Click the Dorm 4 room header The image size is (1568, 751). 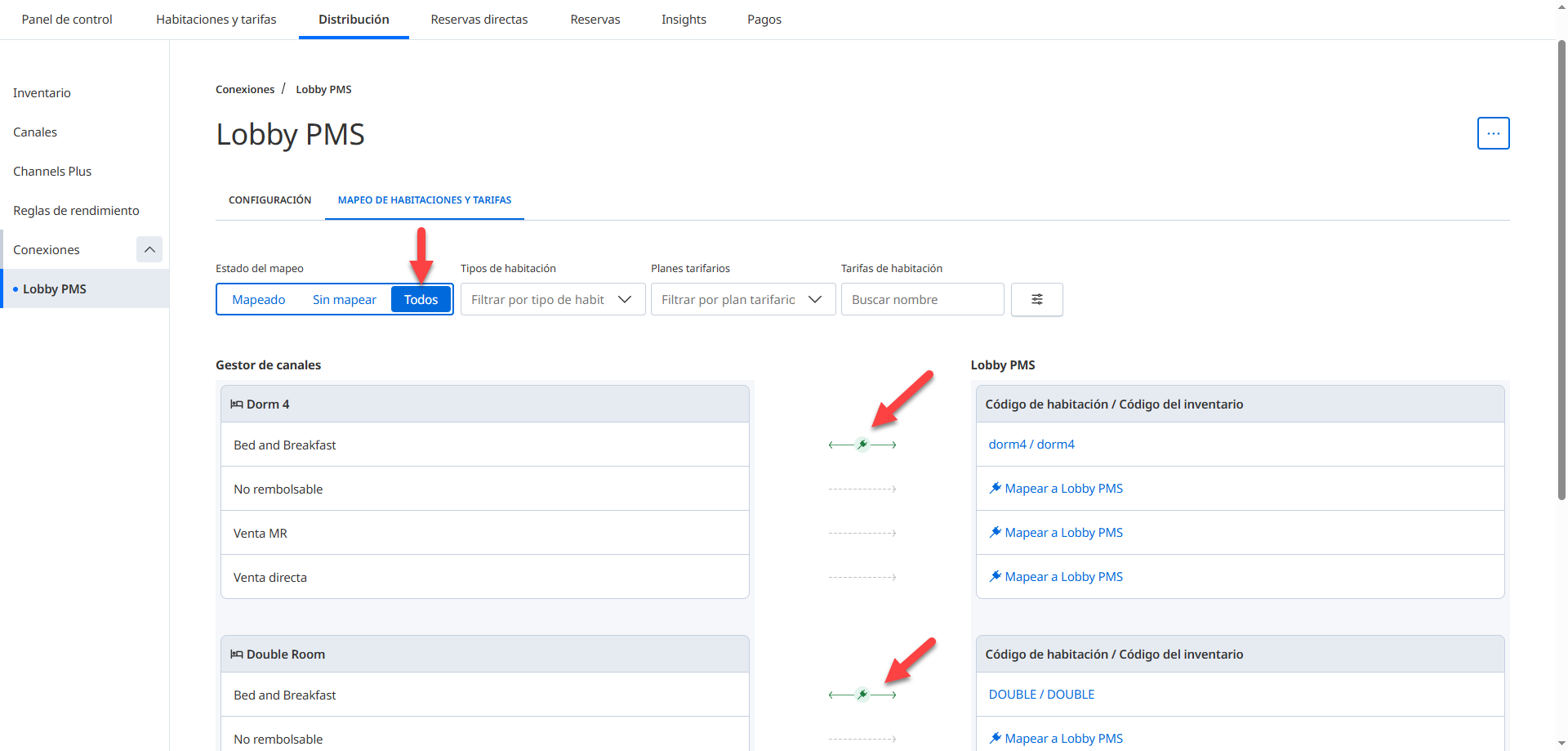pos(485,404)
